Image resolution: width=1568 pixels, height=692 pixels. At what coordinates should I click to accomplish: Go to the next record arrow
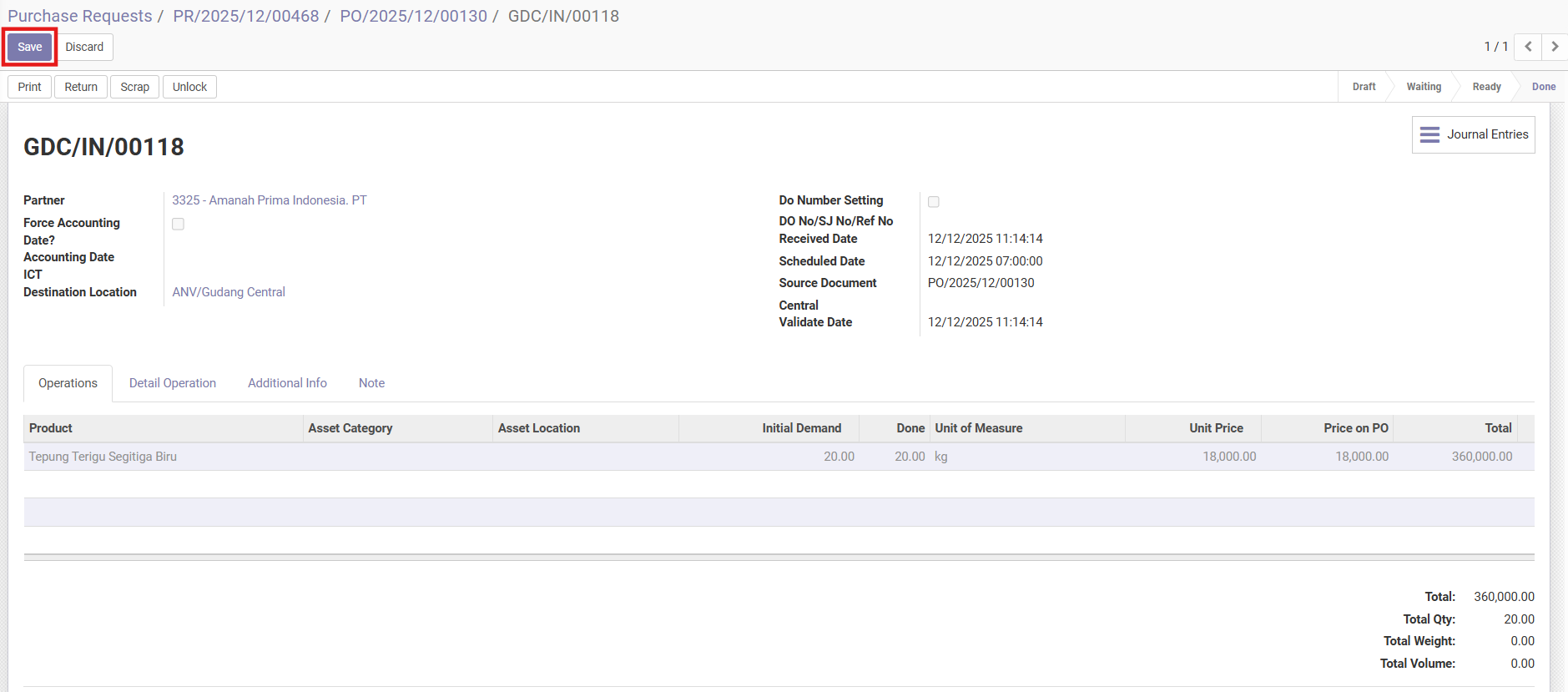[1555, 47]
